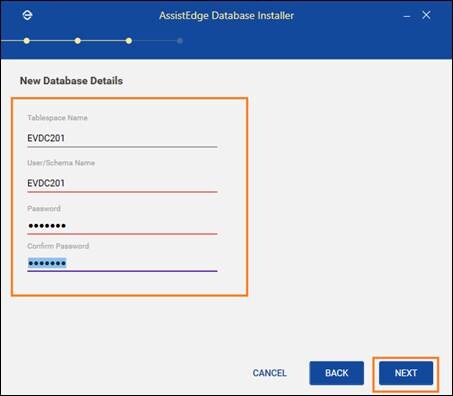This screenshot has height=396, width=453.
Task: Select the second wizard step dot
Action: pos(78,41)
